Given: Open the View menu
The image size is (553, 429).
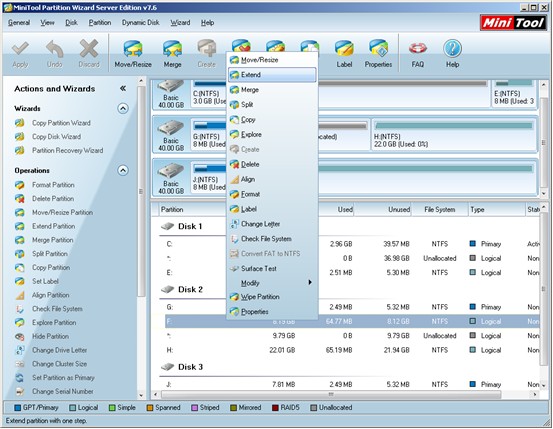Looking at the screenshot, I should tap(47, 23).
